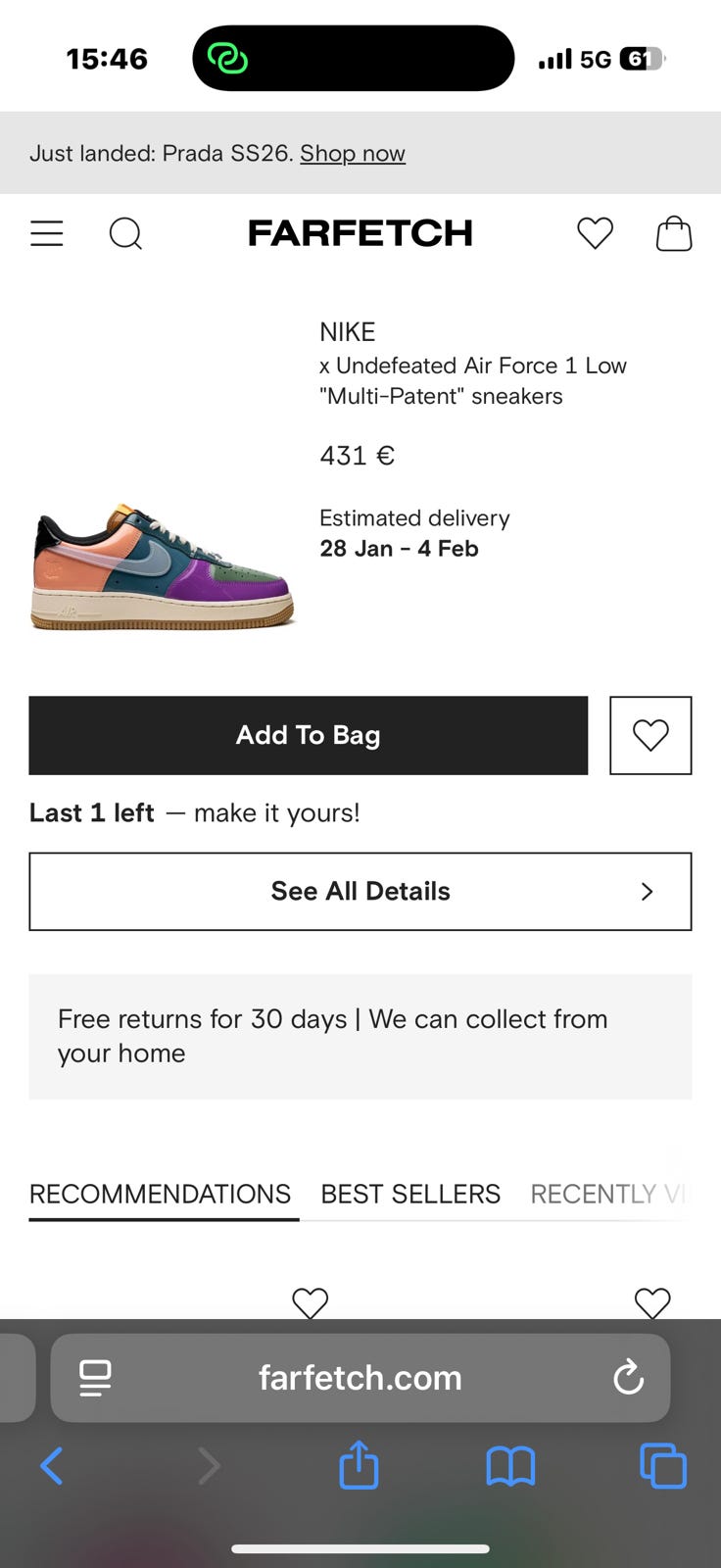Screen dimensions: 721x1568
Task: Open the Safari tabs overview icon
Action: (x=663, y=1466)
